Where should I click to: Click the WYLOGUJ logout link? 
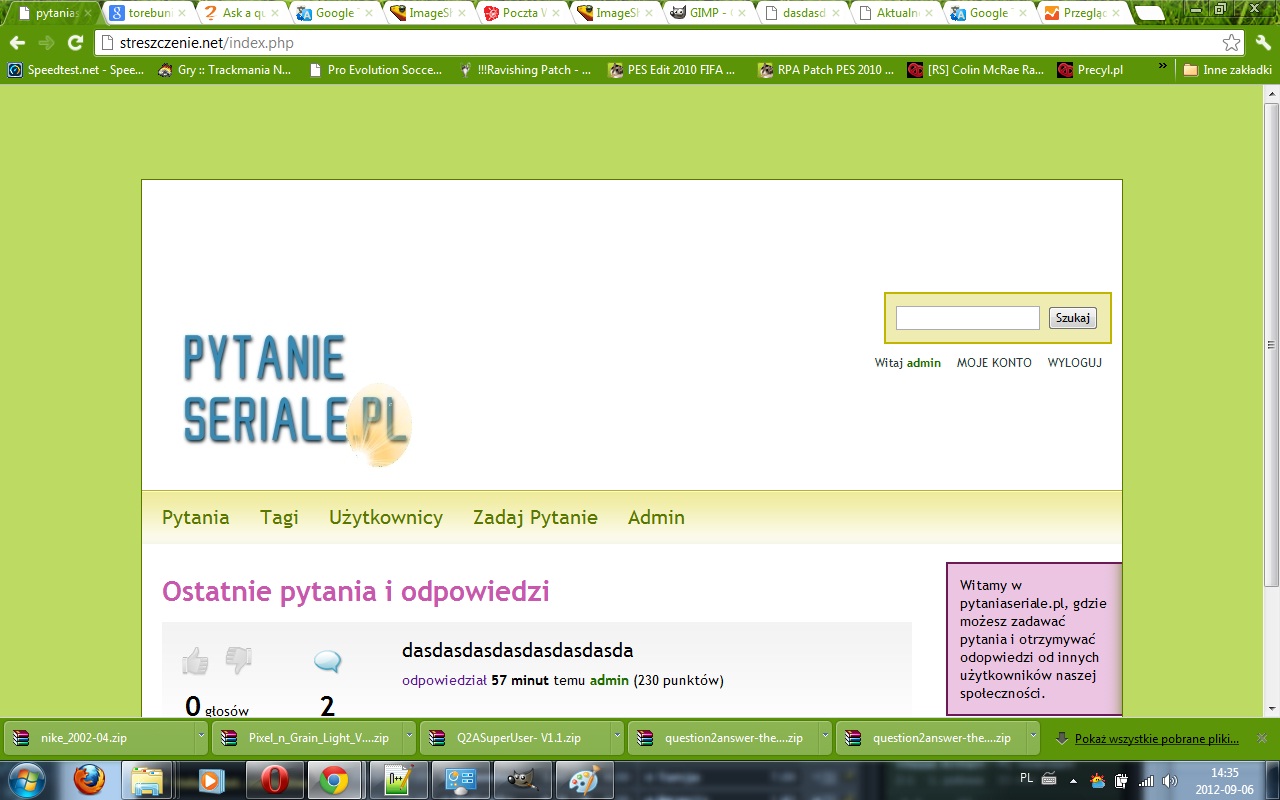click(1074, 363)
